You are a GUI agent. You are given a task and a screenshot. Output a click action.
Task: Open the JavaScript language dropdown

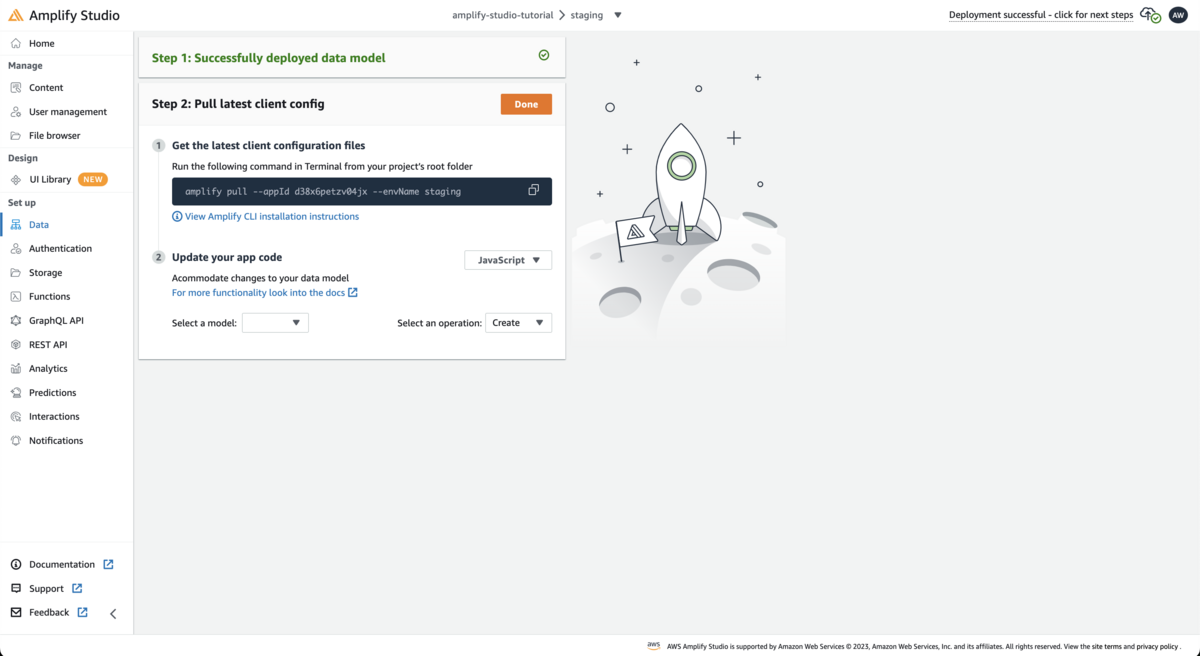coord(508,260)
